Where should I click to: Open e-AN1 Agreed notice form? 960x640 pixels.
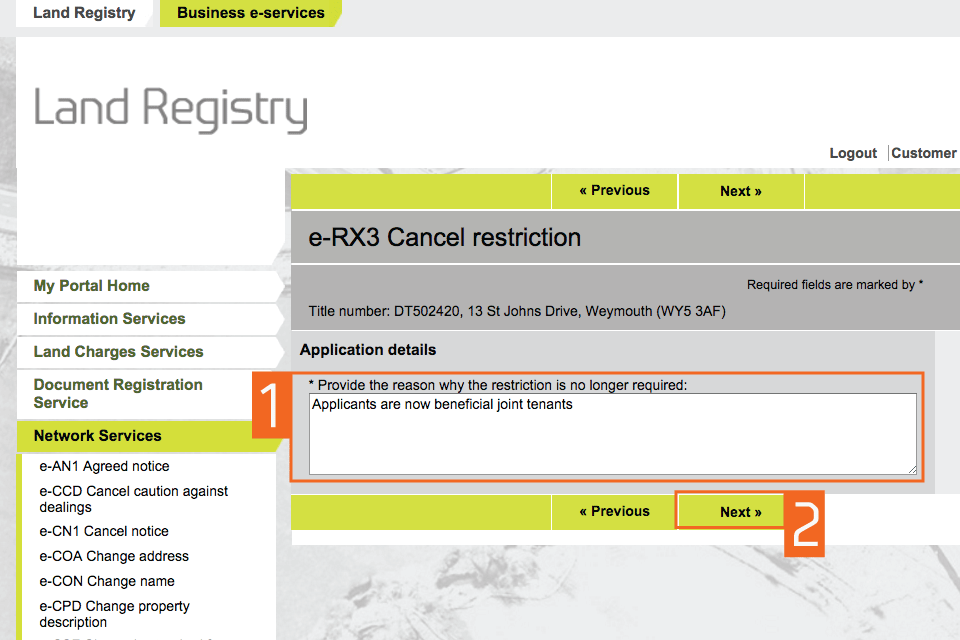click(104, 466)
